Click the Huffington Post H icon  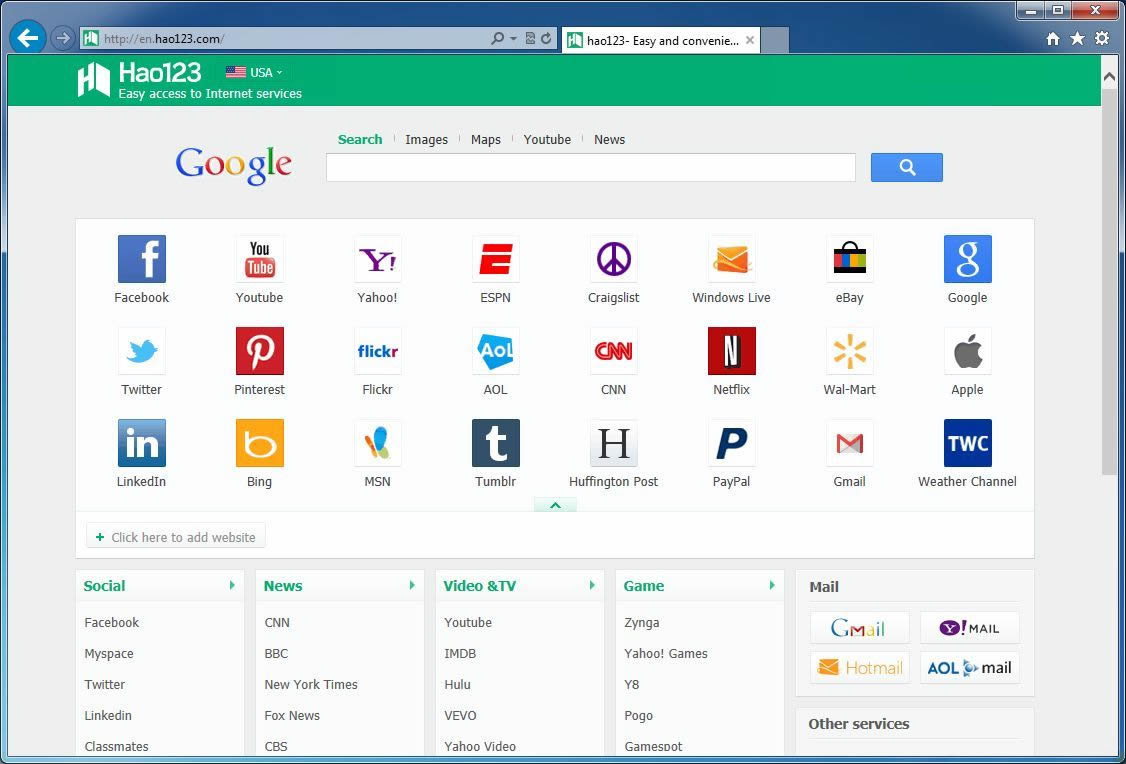click(x=613, y=442)
